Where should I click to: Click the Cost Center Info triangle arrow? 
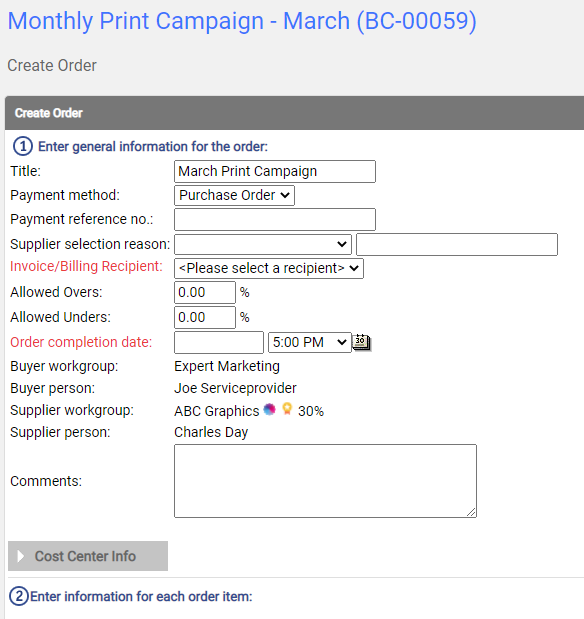pos(21,556)
